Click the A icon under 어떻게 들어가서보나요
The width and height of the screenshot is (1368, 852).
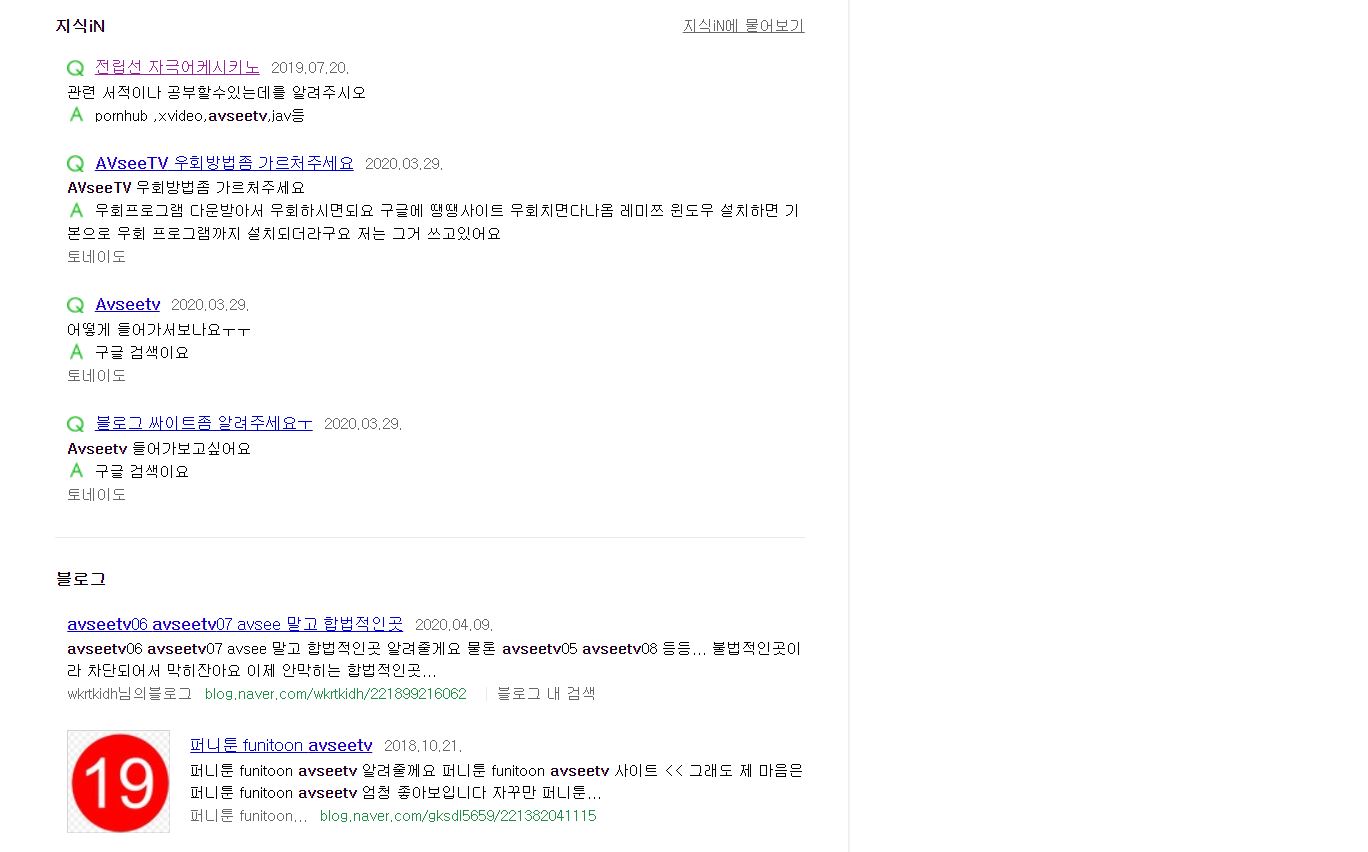tap(76, 352)
